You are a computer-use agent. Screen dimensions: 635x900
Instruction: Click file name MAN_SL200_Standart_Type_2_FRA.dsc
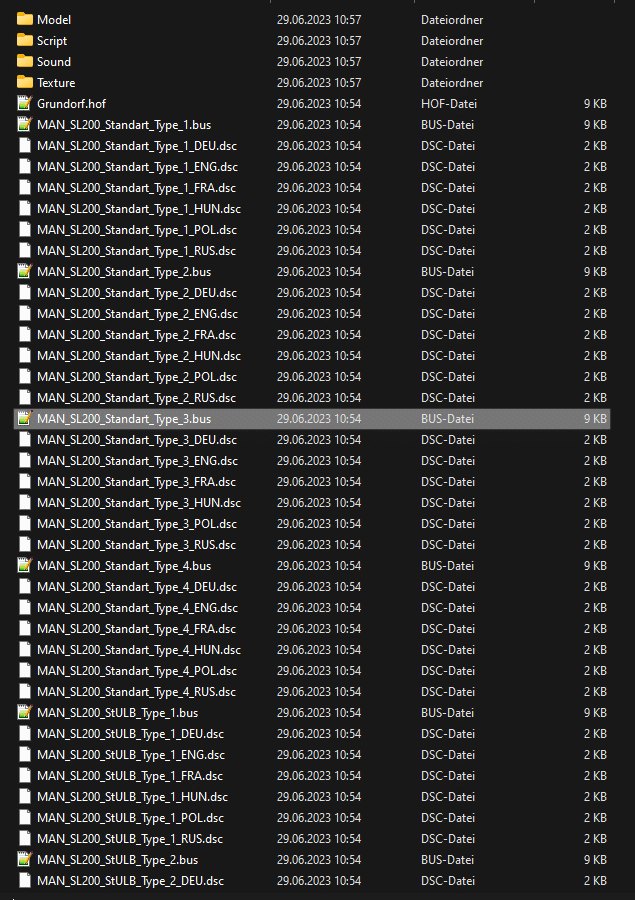(x=136, y=334)
